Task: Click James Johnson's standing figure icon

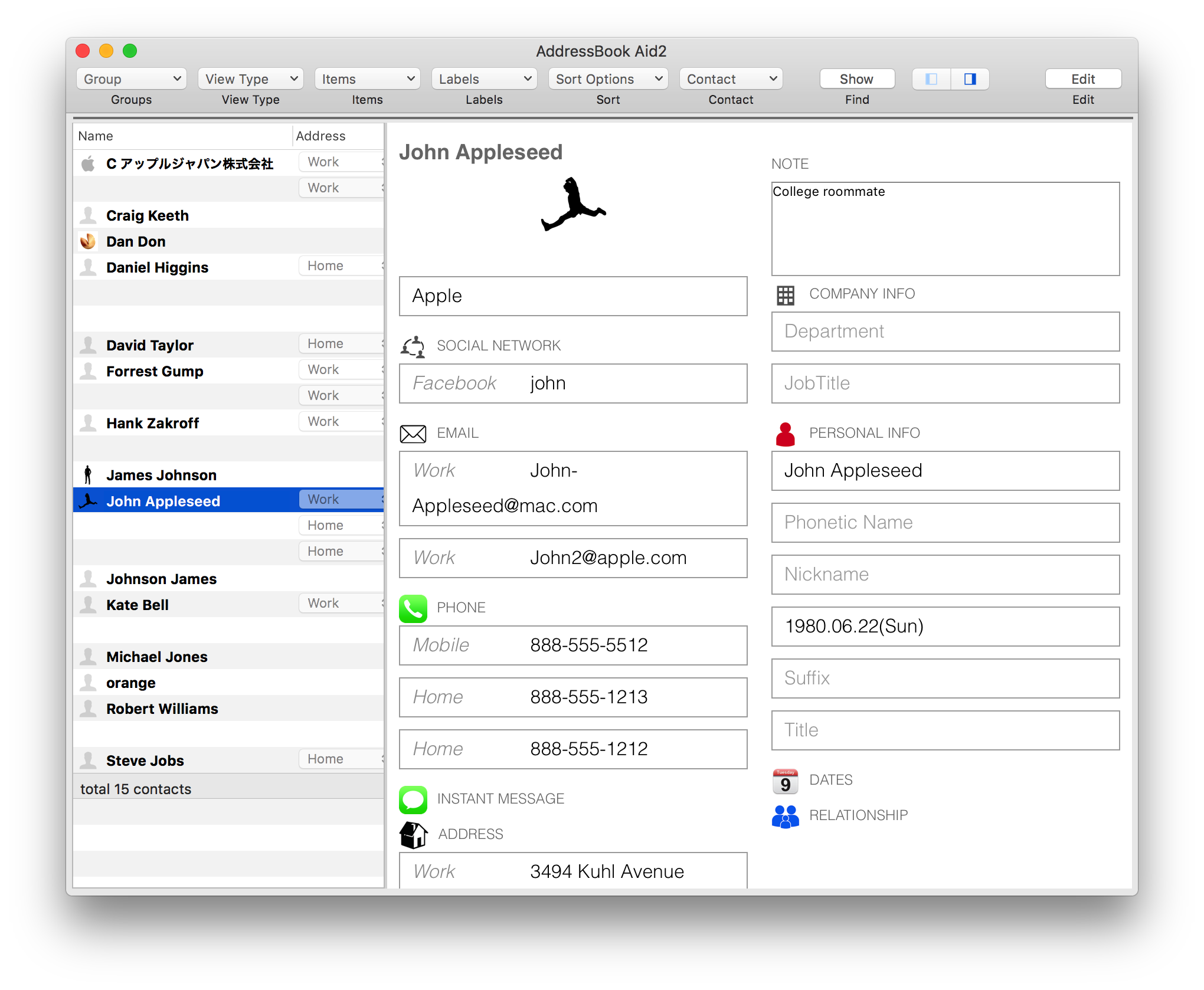Action: (x=88, y=475)
